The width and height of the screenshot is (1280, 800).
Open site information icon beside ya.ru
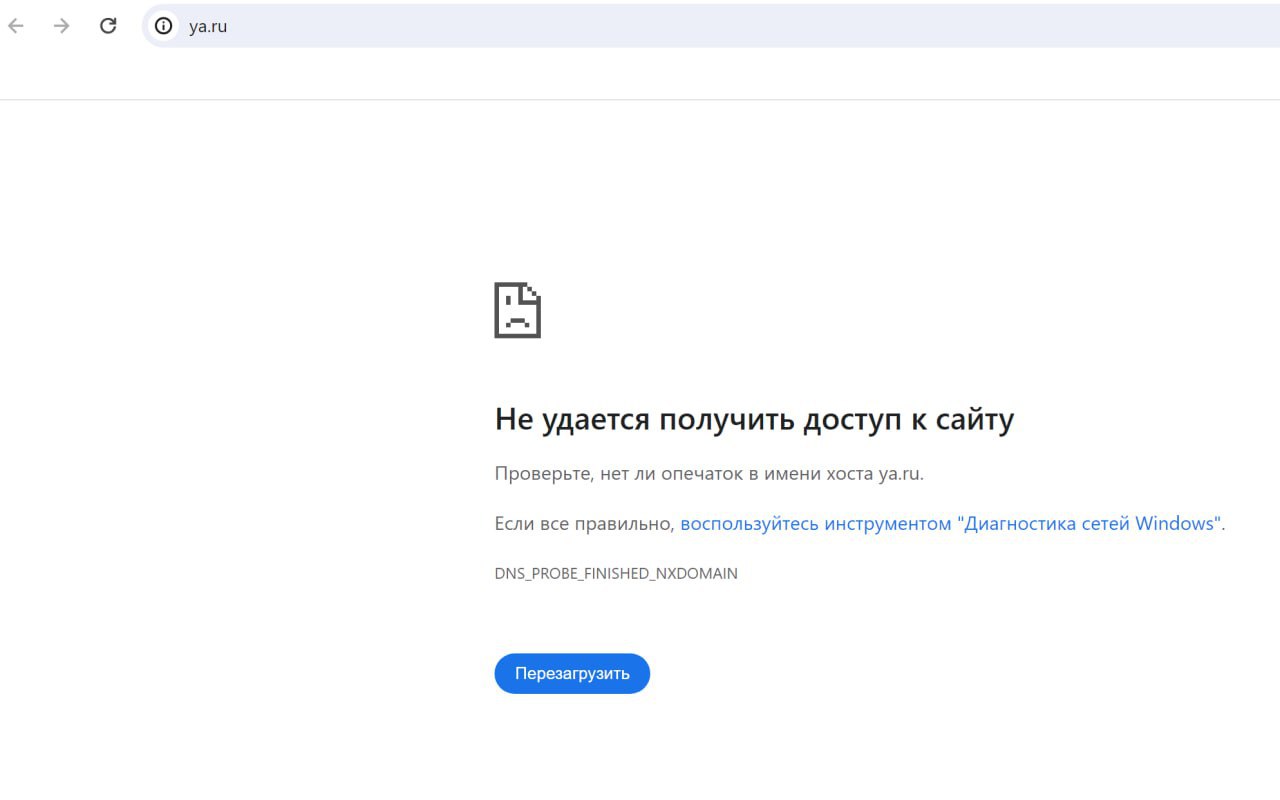[163, 26]
